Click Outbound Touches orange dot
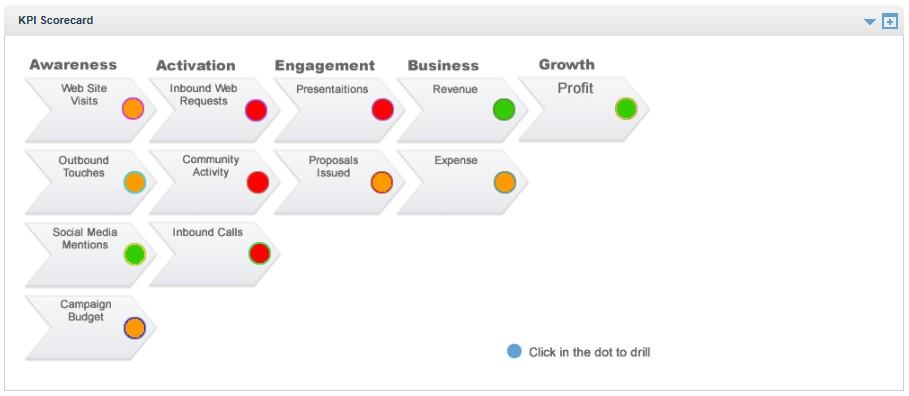Image resolution: width=909 pixels, height=396 pixels. point(134,182)
